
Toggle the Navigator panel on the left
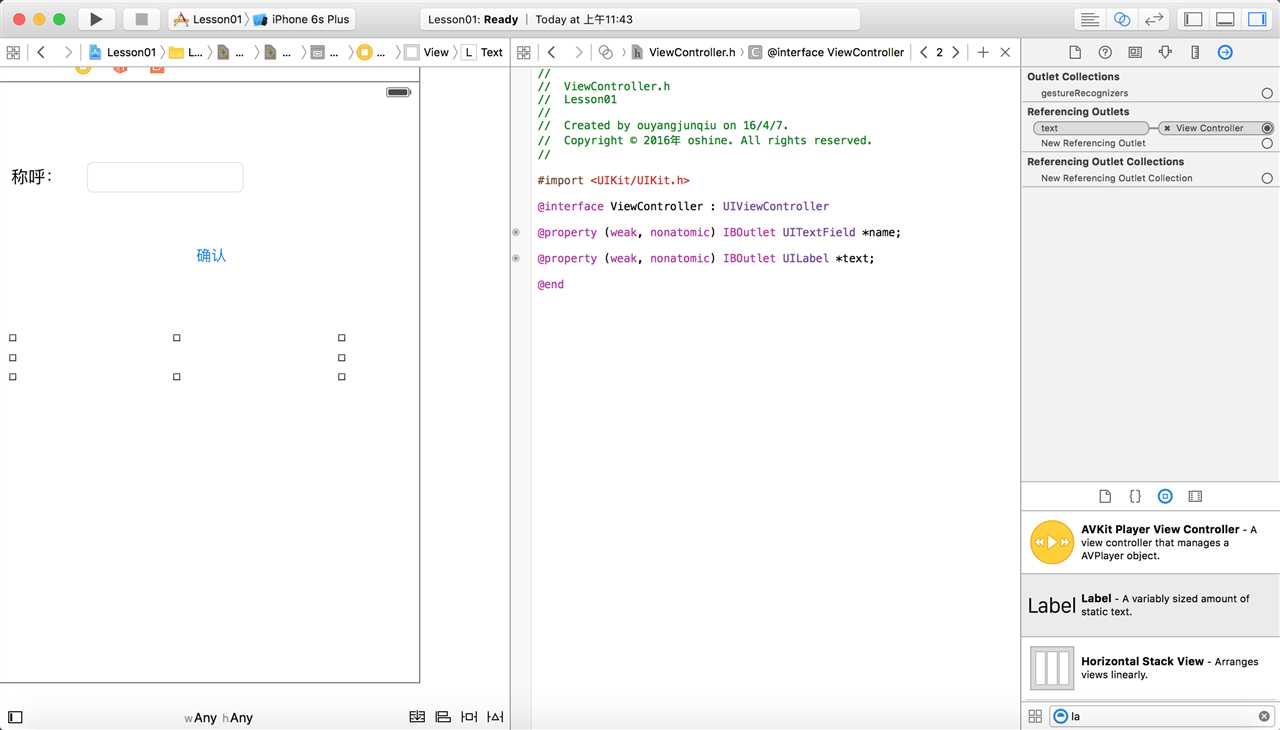pos(1193,19)
